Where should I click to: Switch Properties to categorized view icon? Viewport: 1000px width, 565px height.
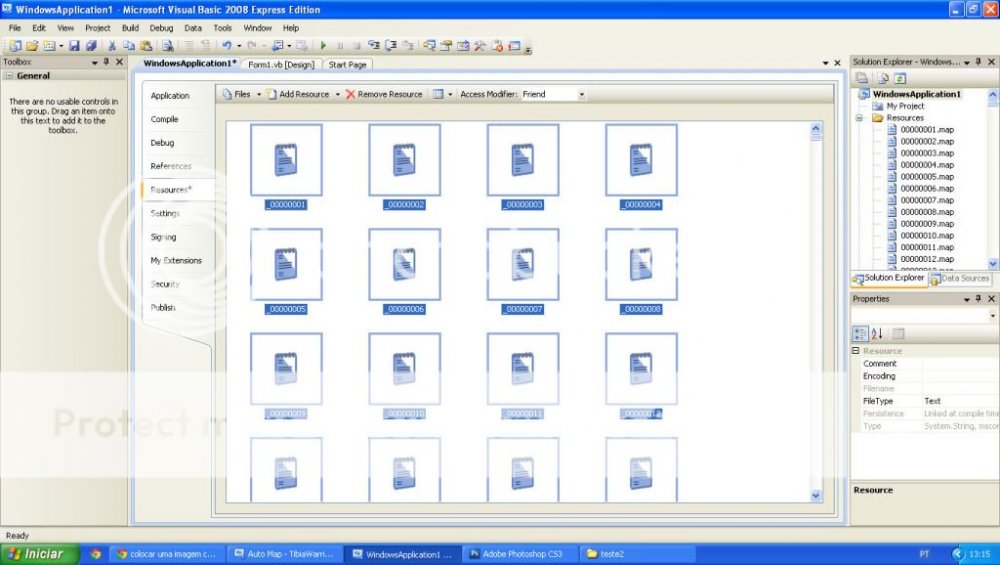(860, 334)
